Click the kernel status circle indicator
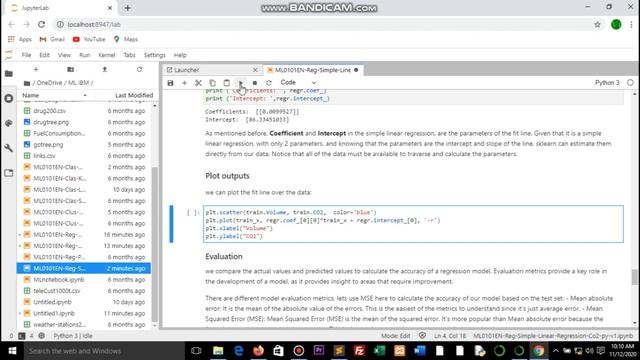 coord(630,82)
